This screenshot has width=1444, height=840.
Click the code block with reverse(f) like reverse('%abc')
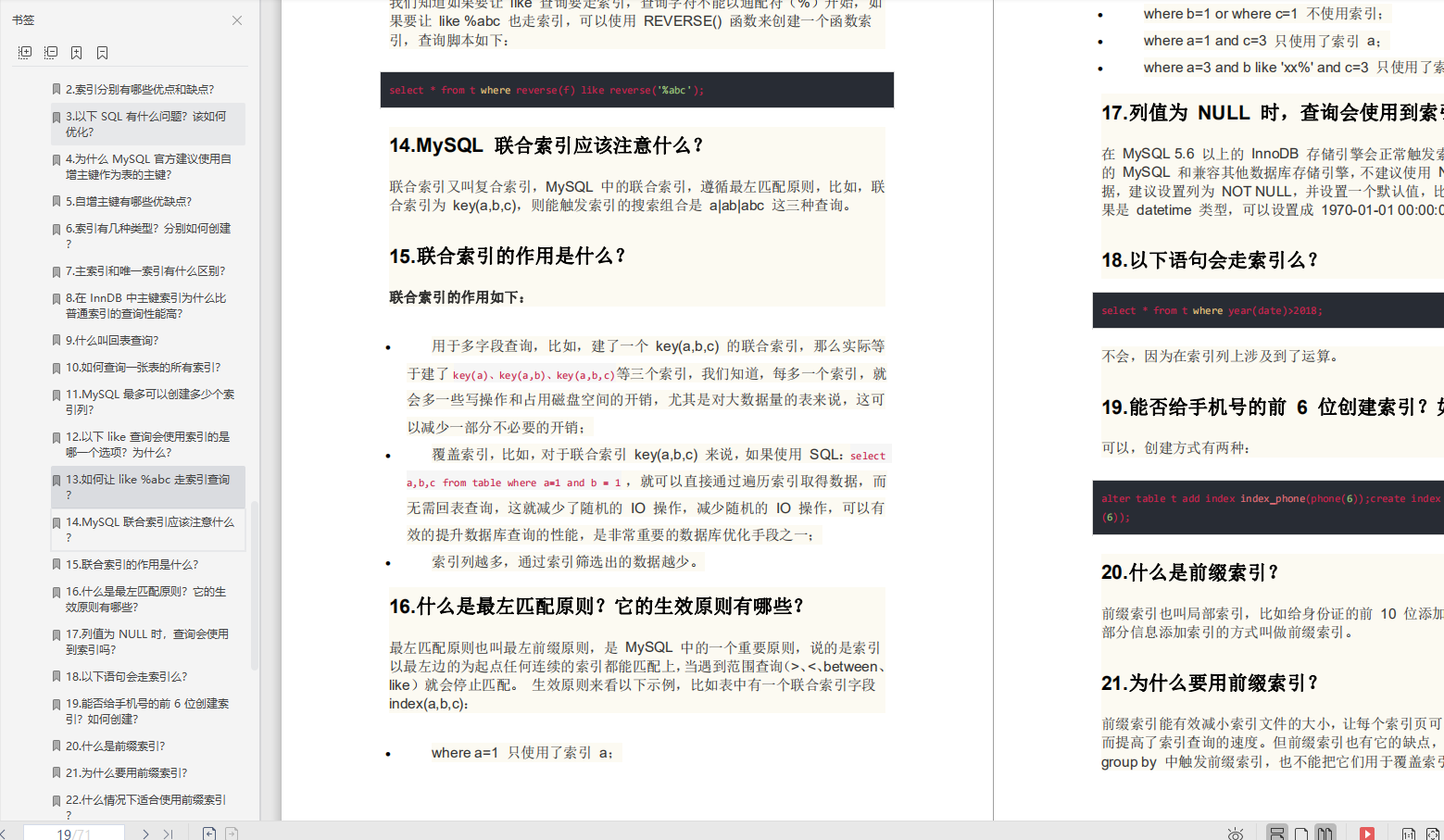(636, 90)
